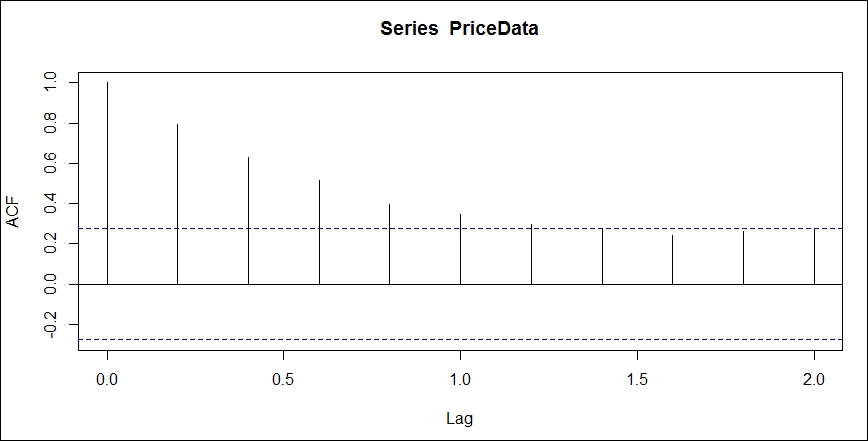Click the ACF y-axis label
The width and height of the screenshot is (868, 441).
(13, 211)
